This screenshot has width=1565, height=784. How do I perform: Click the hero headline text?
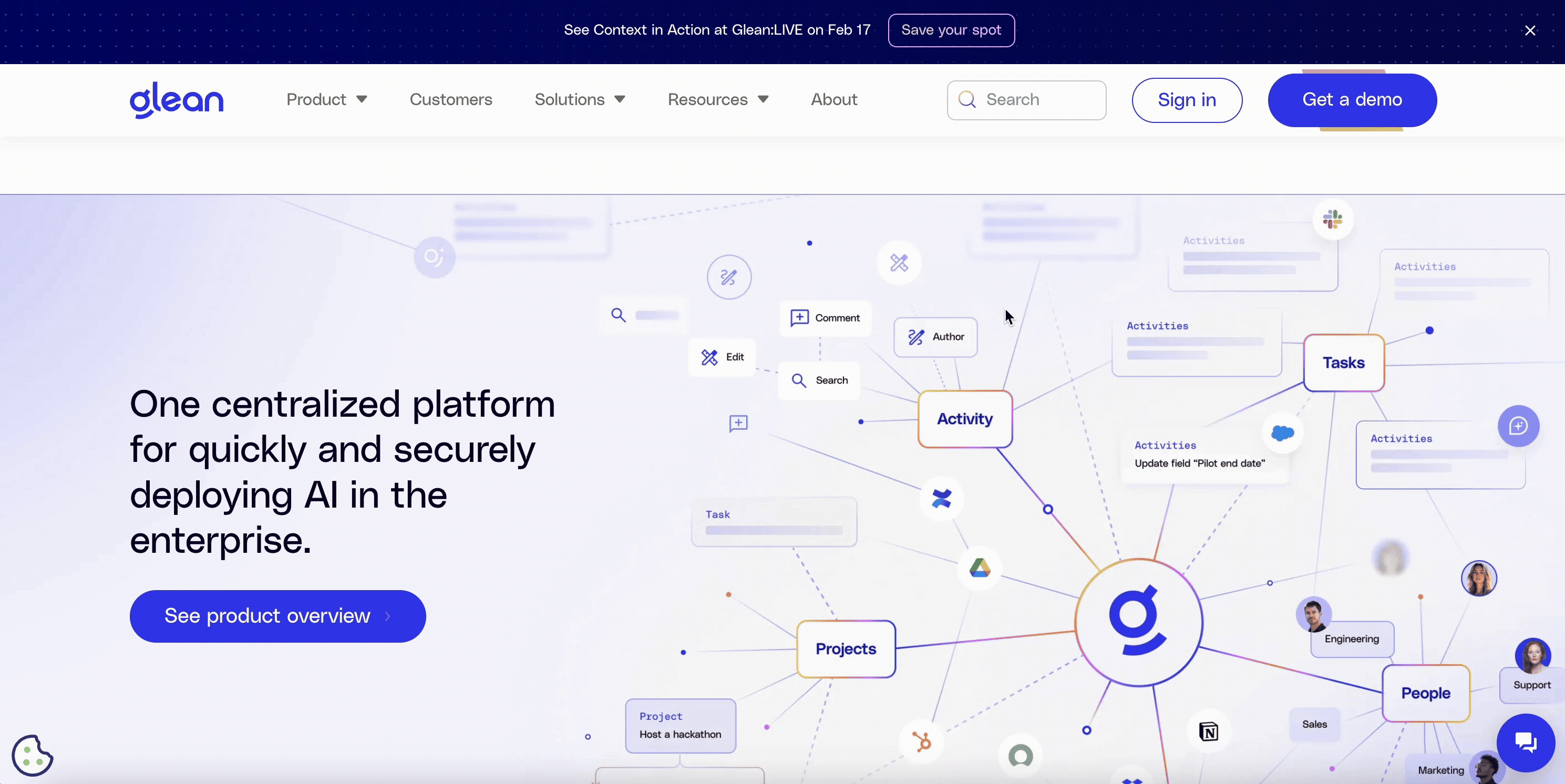(x=342, y=472)
